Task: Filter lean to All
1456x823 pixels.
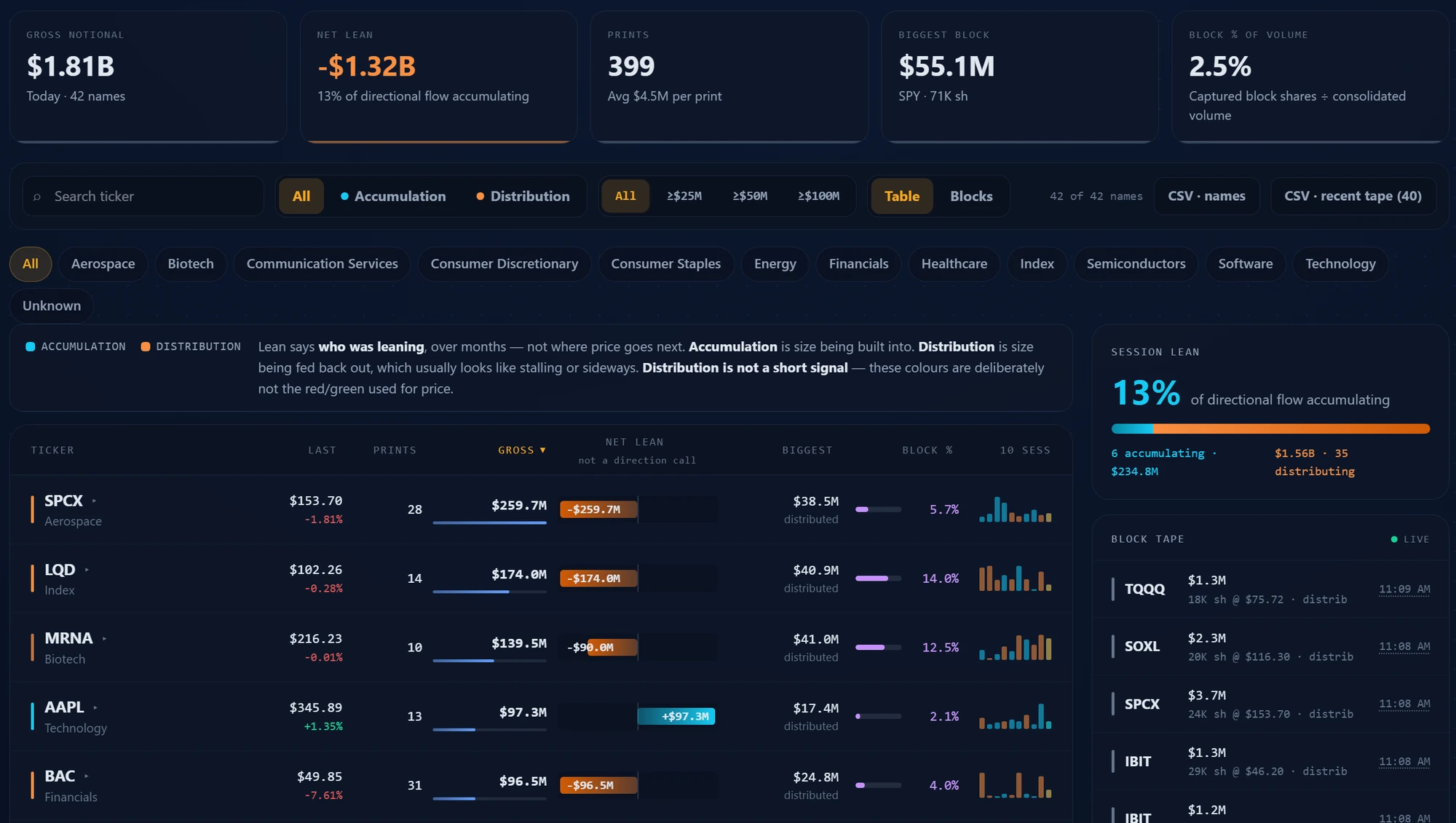Action: (301, 196)
